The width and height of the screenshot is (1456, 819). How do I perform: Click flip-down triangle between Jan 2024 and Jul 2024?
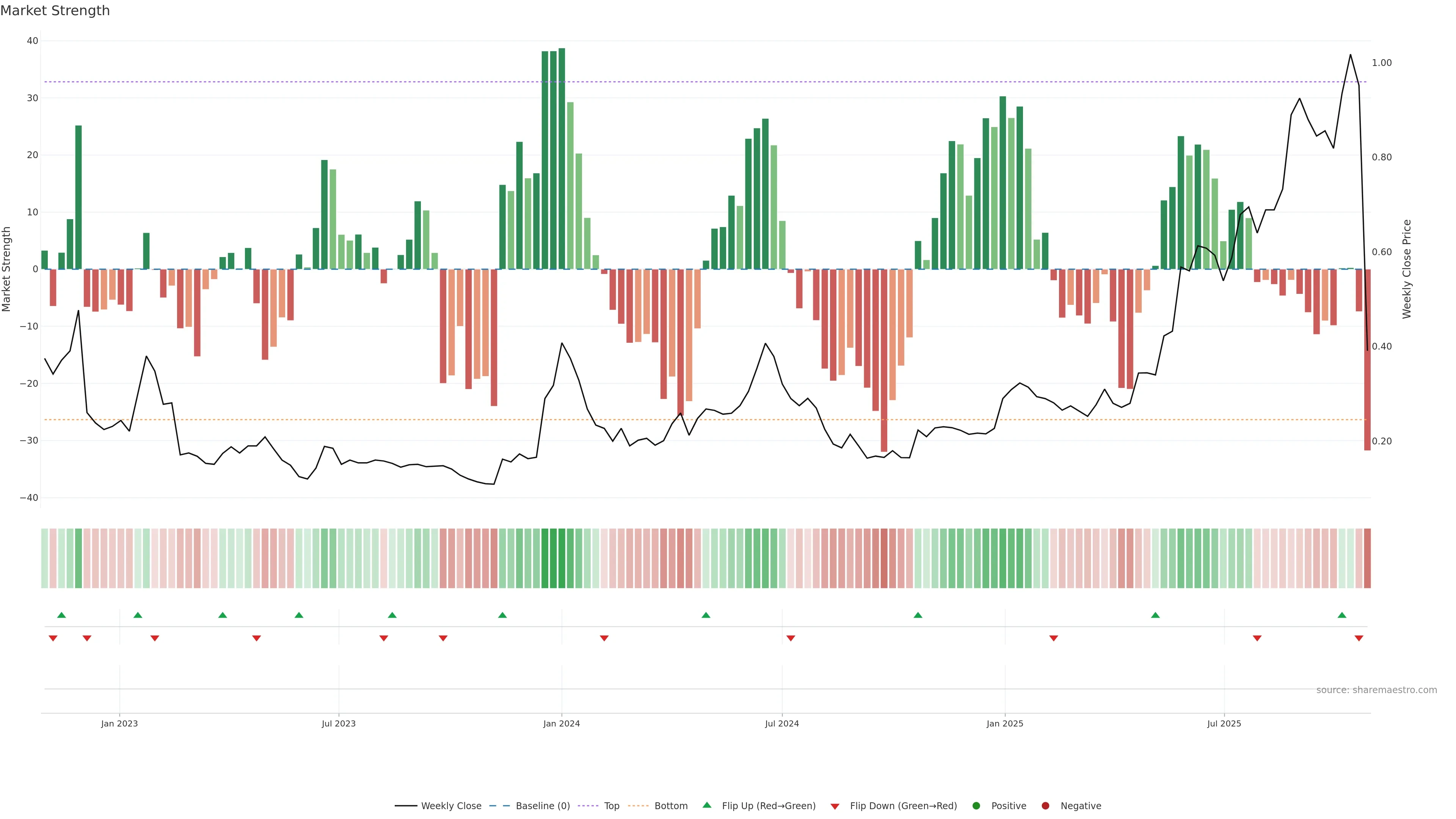(x=604, y=638)
